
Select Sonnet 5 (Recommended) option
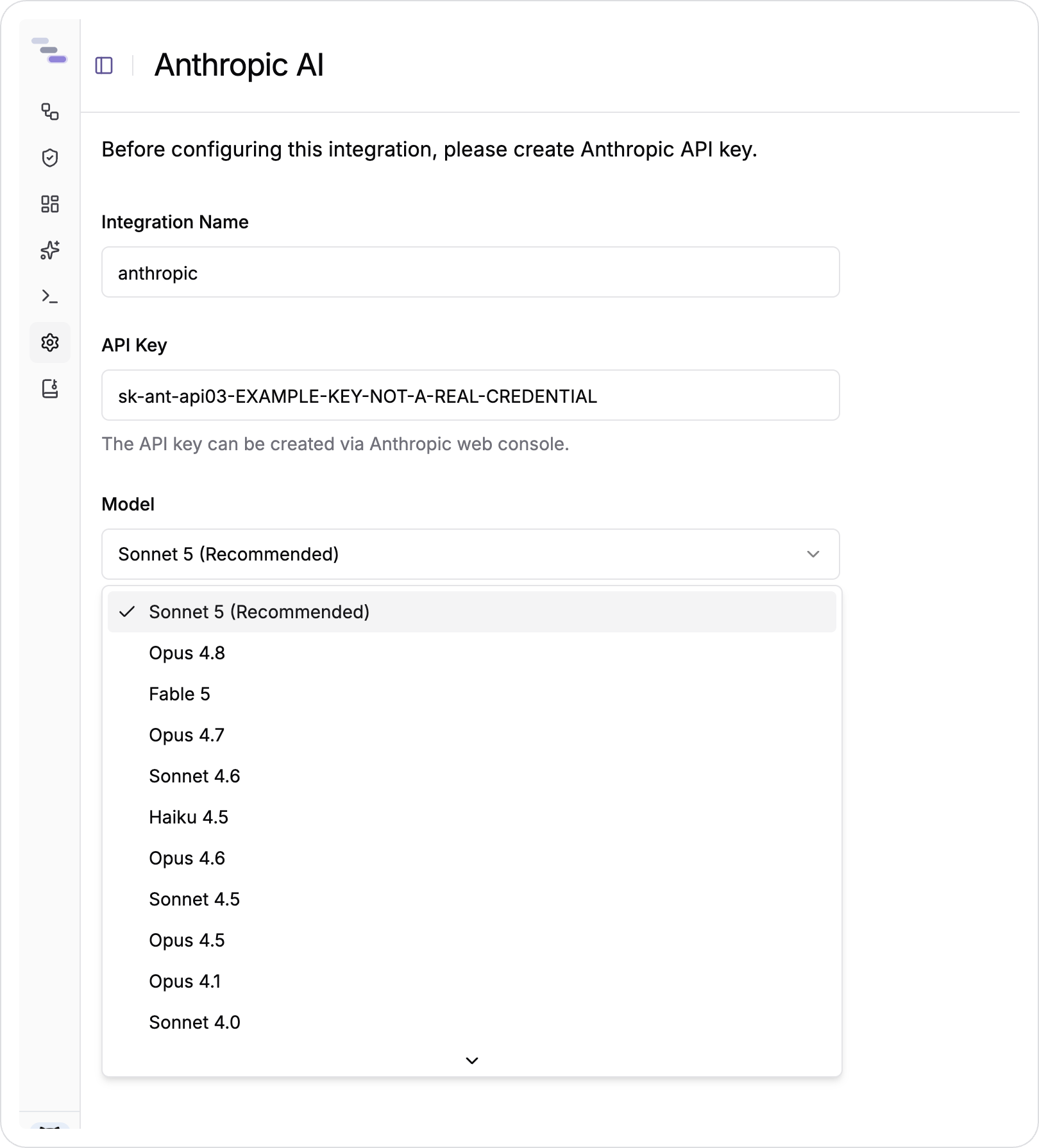pos(472,612)
